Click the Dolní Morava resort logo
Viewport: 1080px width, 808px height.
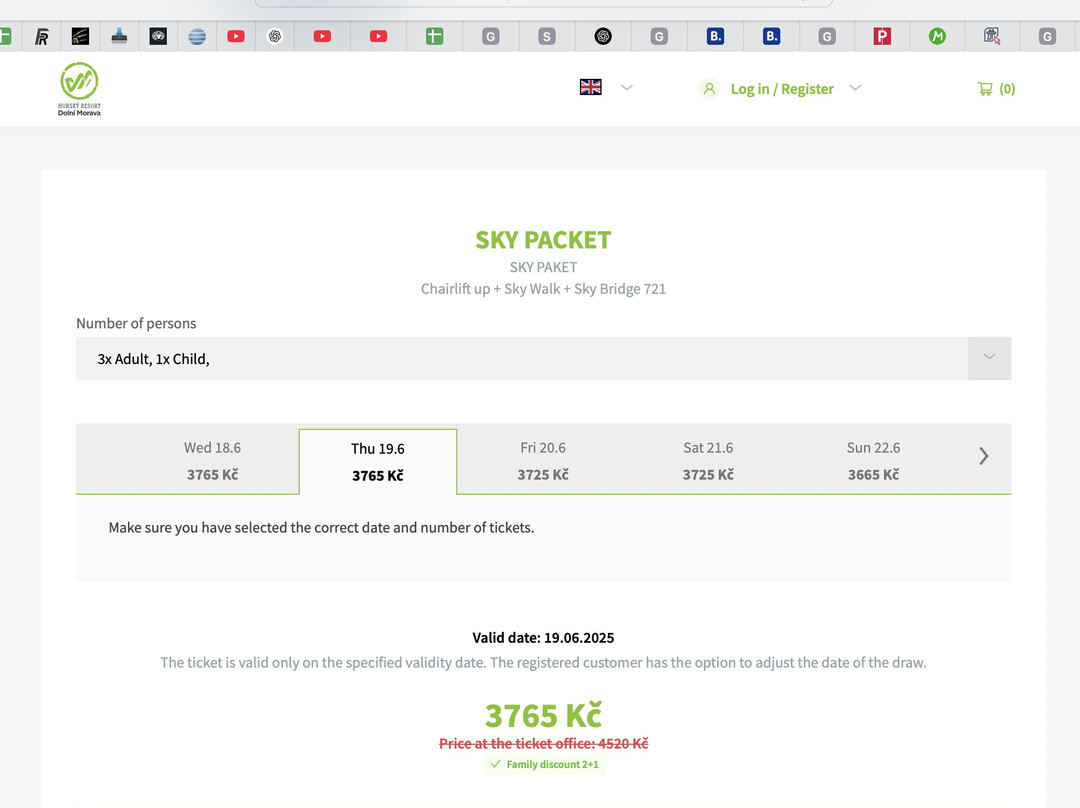point(79,89)
